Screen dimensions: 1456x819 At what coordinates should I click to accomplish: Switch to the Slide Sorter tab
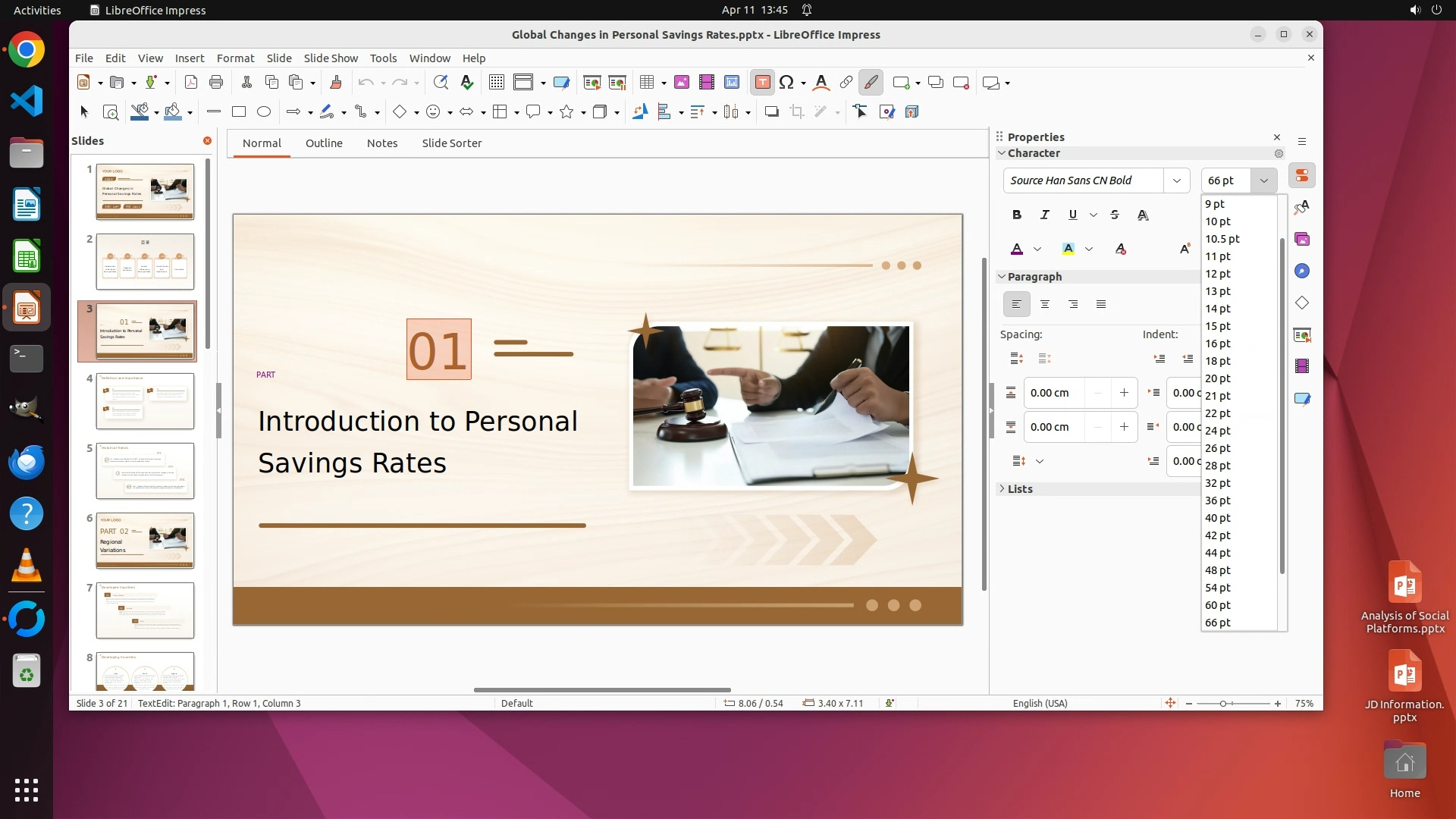(451, 143)
